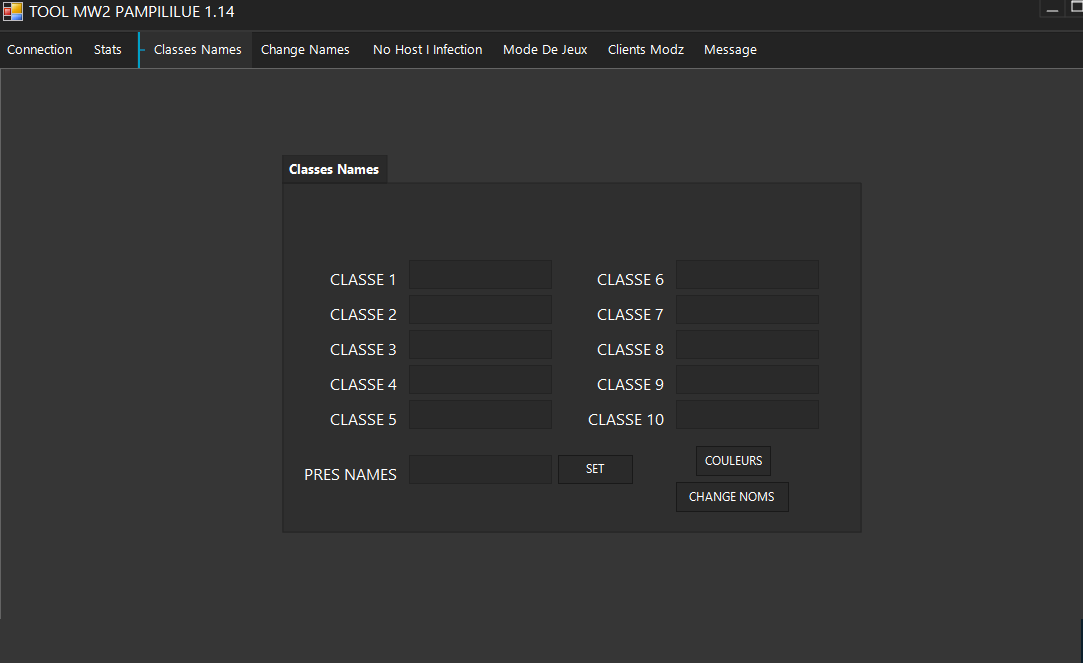Screen dimensions: 1083x663
Task: Click the CLASSE 4 label
Action: tap(363, 385)
